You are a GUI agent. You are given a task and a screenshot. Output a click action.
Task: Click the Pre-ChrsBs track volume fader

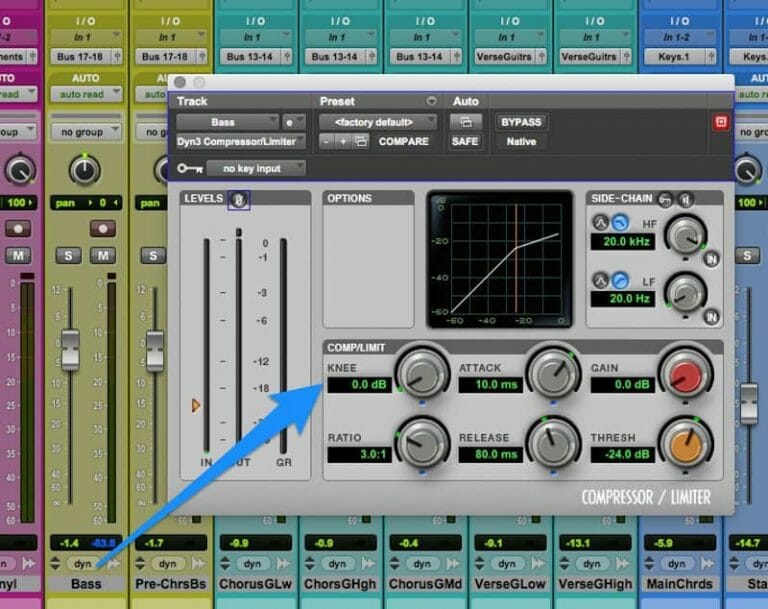(155, 350)
